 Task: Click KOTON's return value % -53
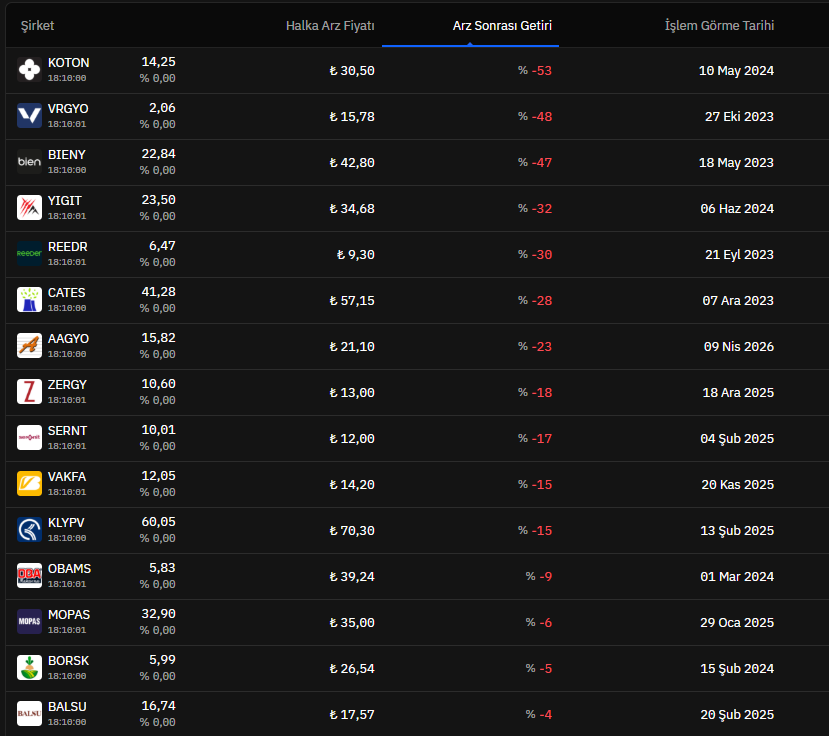point(535,70)
